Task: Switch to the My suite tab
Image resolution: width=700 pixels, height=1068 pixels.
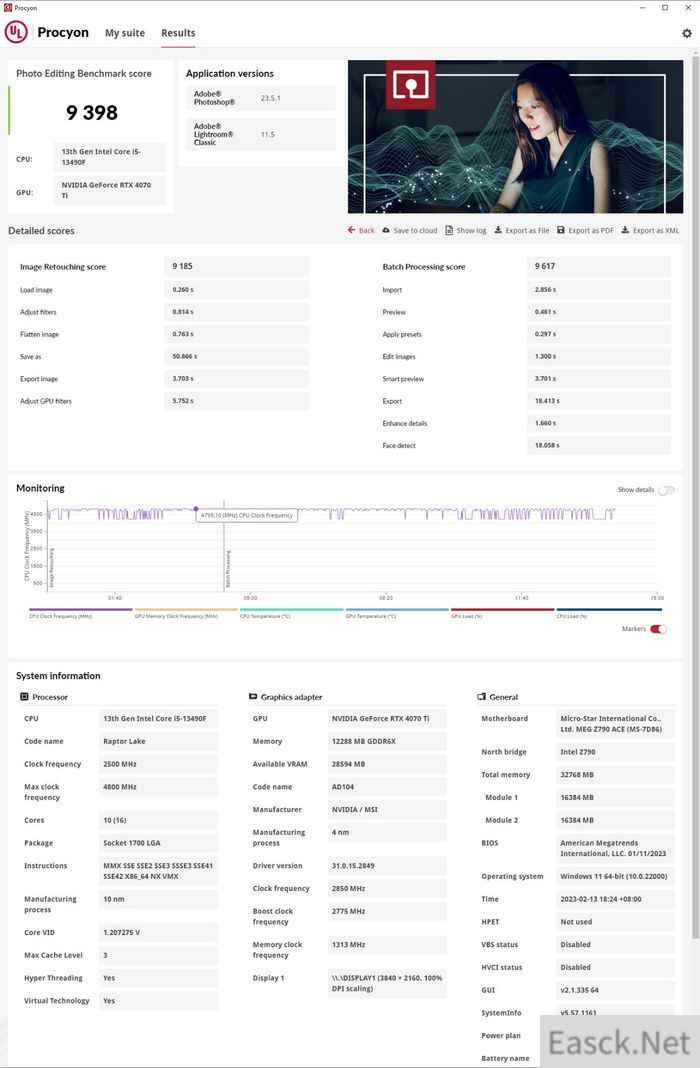Action: 125,33
